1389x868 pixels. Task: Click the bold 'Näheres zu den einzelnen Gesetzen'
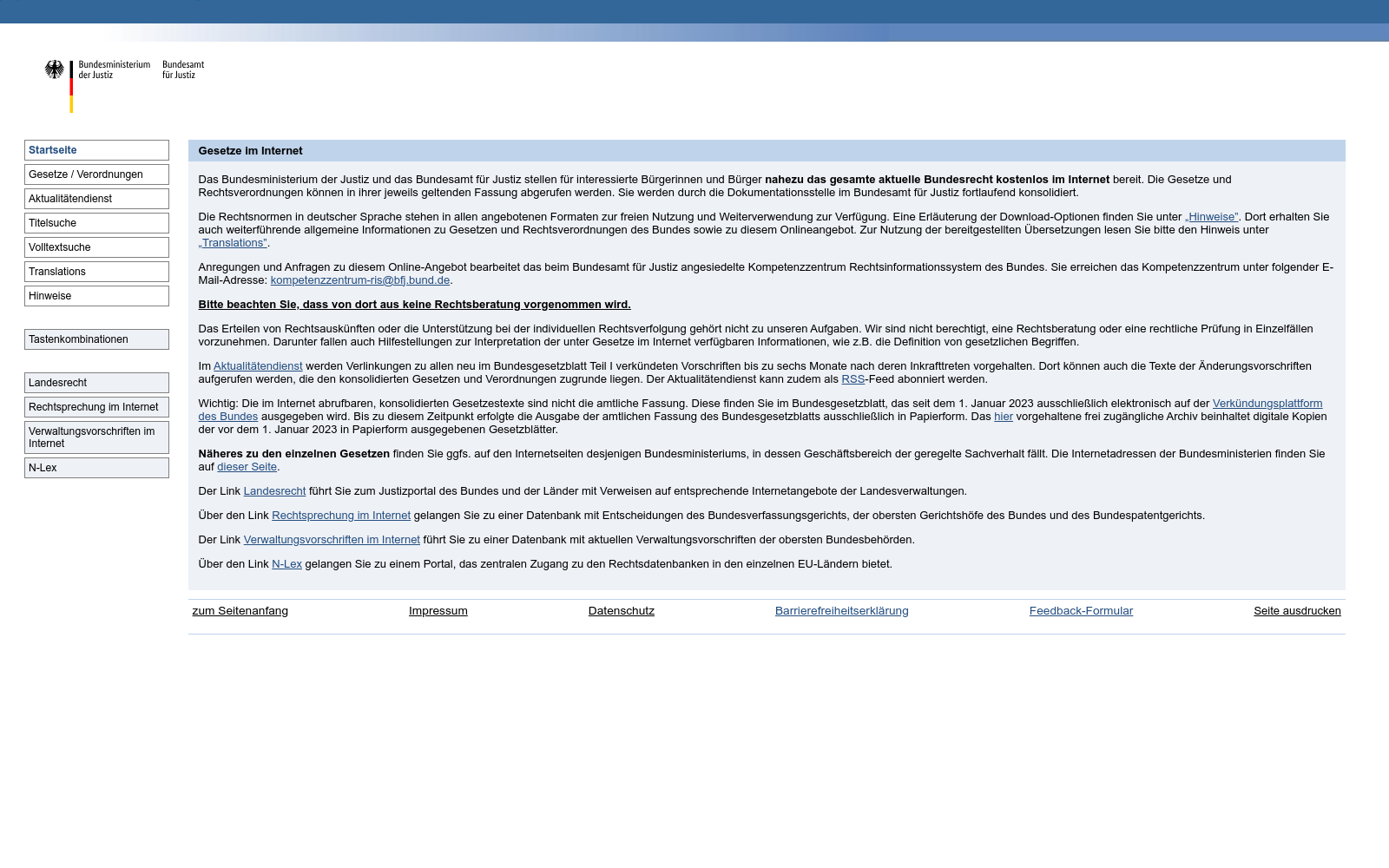pyautogui.click(x=293, y=454)
